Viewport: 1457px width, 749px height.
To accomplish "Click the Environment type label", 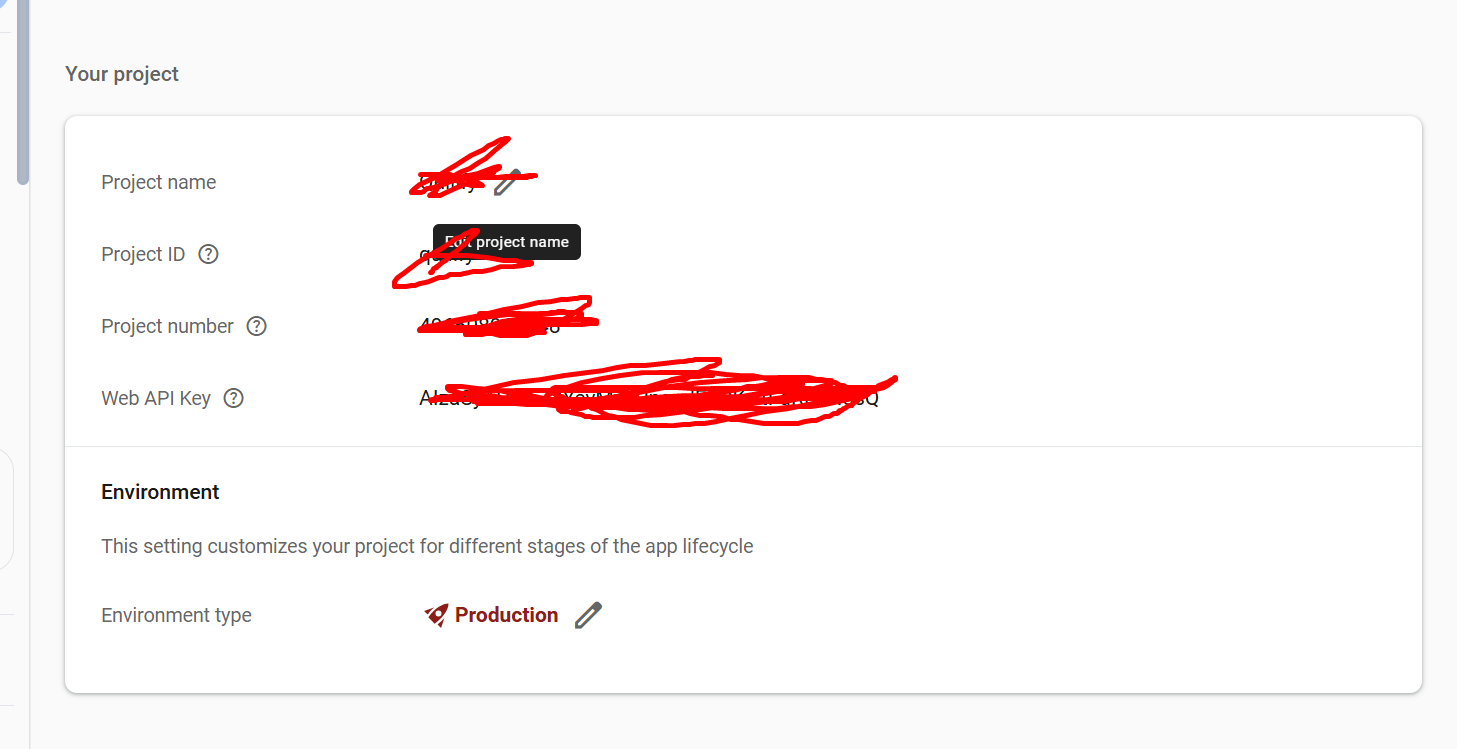I will click(x=176, y=615).
